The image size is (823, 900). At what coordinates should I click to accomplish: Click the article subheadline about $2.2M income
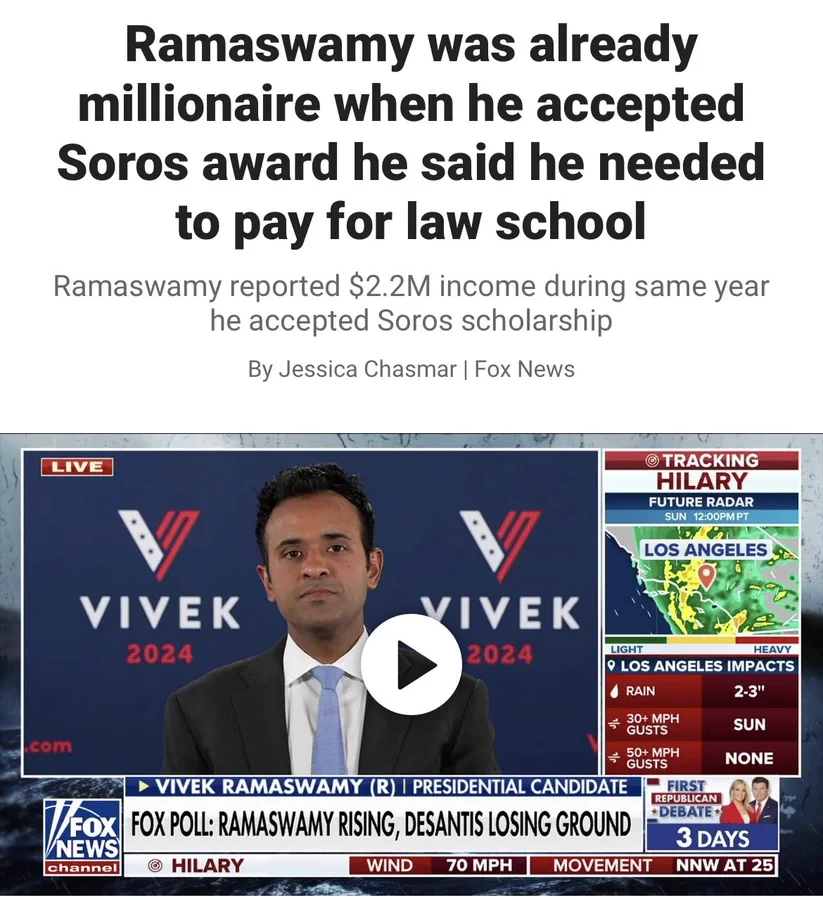pos(412,303)
